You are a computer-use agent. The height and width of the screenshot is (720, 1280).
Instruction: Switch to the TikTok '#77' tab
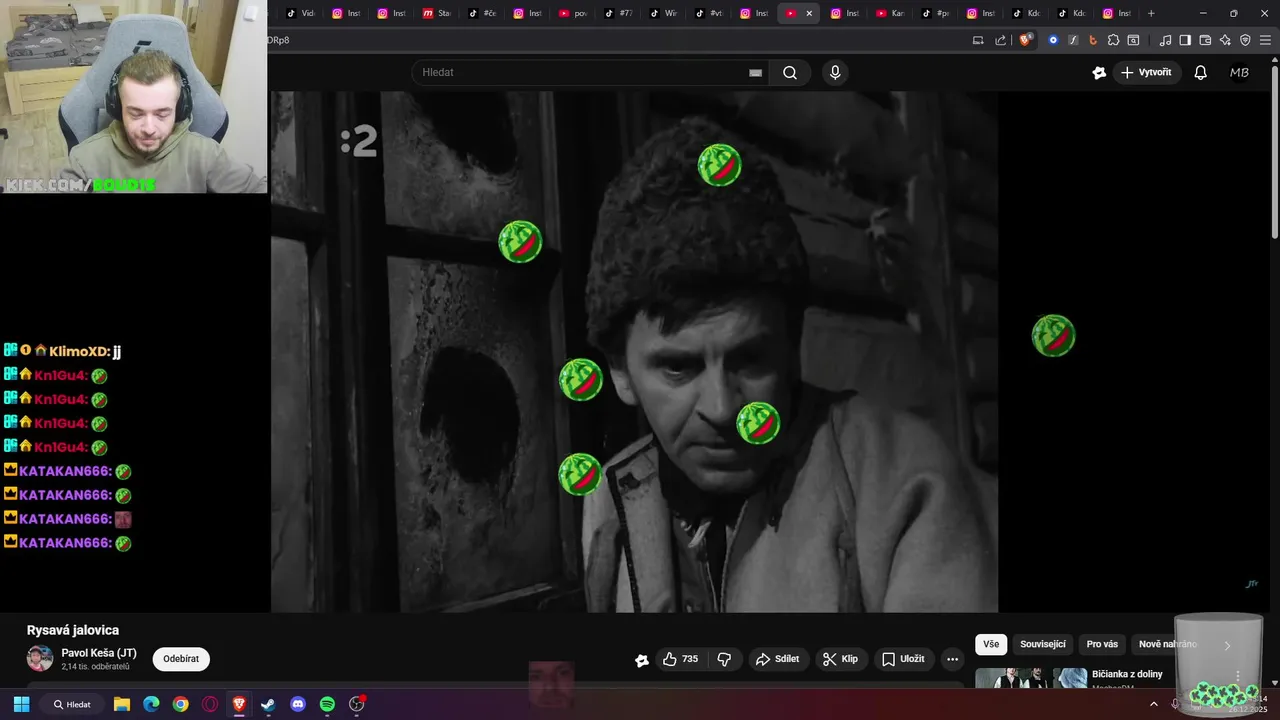pyautogui.click(x=618, y=13)
